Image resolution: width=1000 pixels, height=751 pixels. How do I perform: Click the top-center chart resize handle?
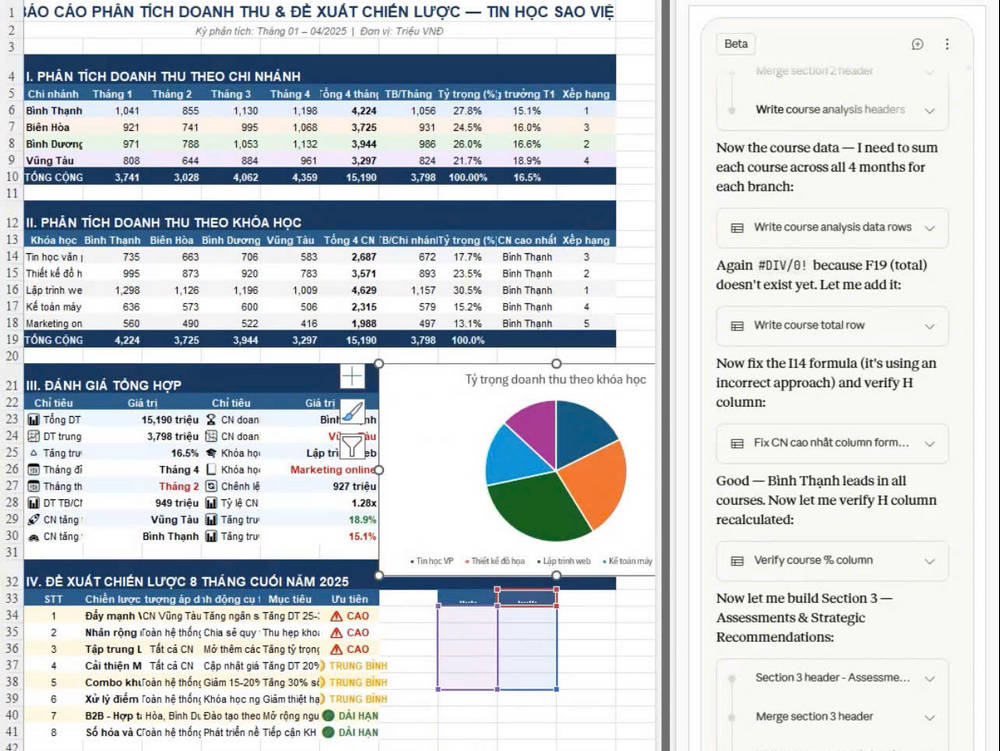click(x=556, y=363)
